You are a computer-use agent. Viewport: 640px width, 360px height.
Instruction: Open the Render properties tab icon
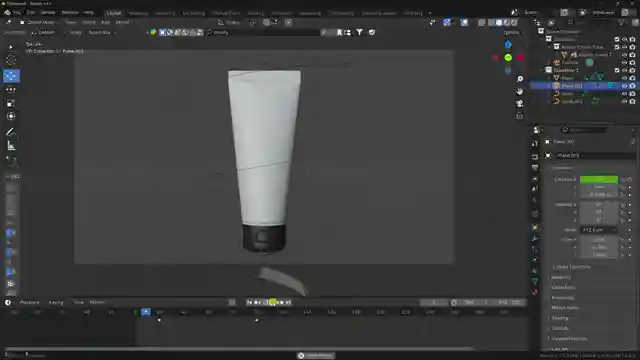pyautogui.click(x=535, y=157)
